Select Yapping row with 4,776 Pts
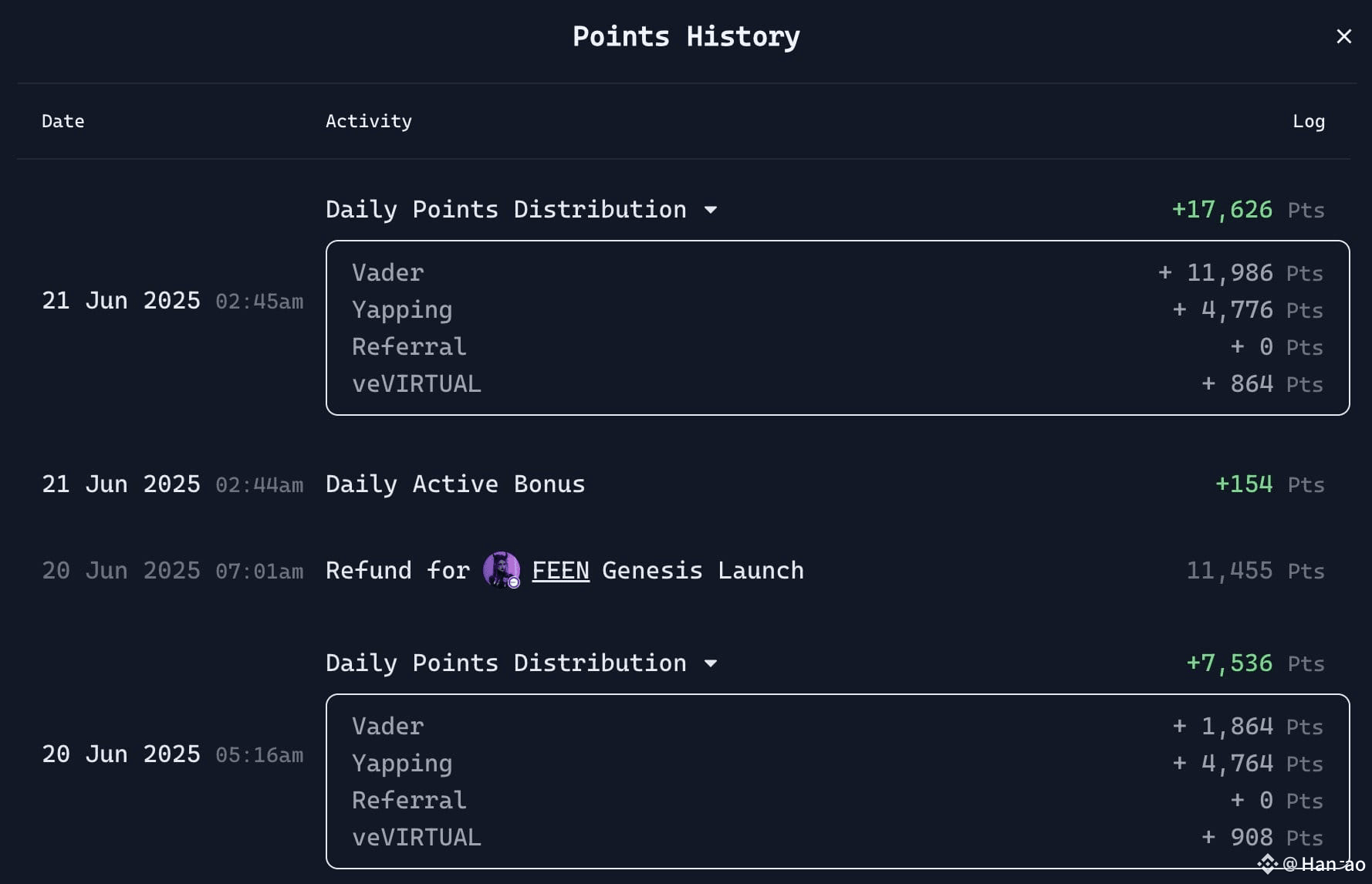 (837, 310)
